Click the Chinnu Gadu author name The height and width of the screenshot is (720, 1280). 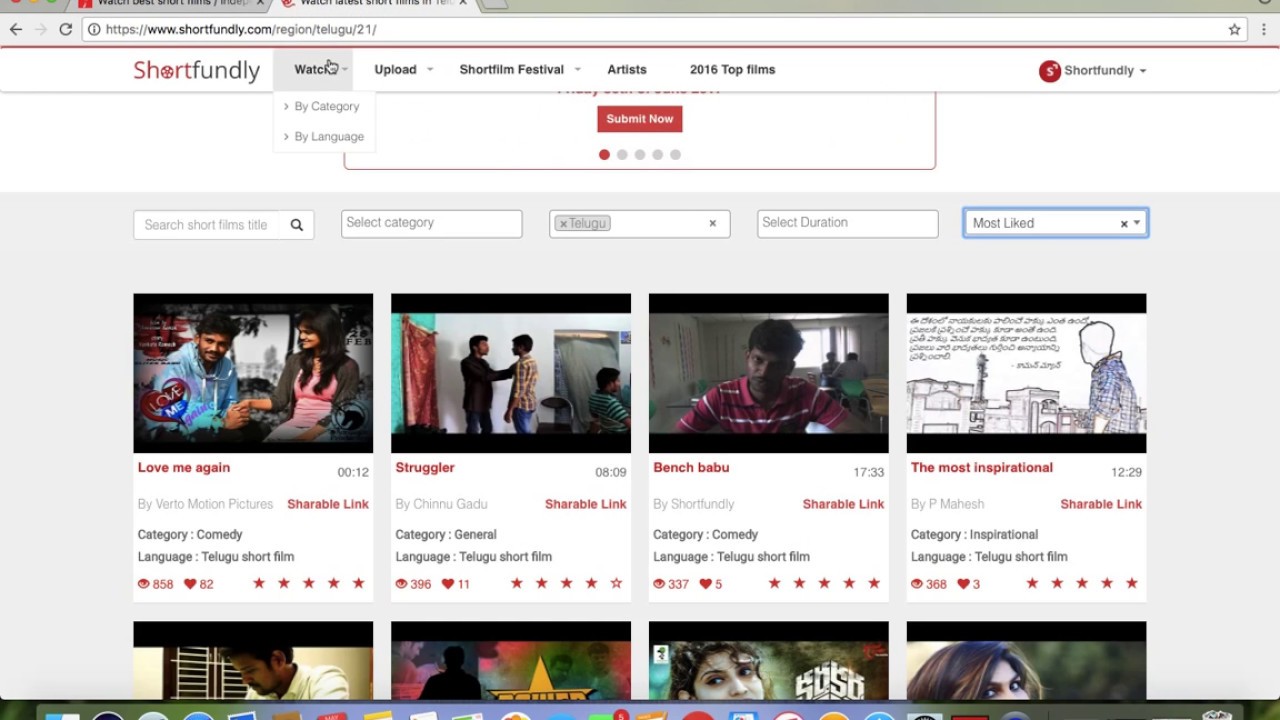click(450, 505)
